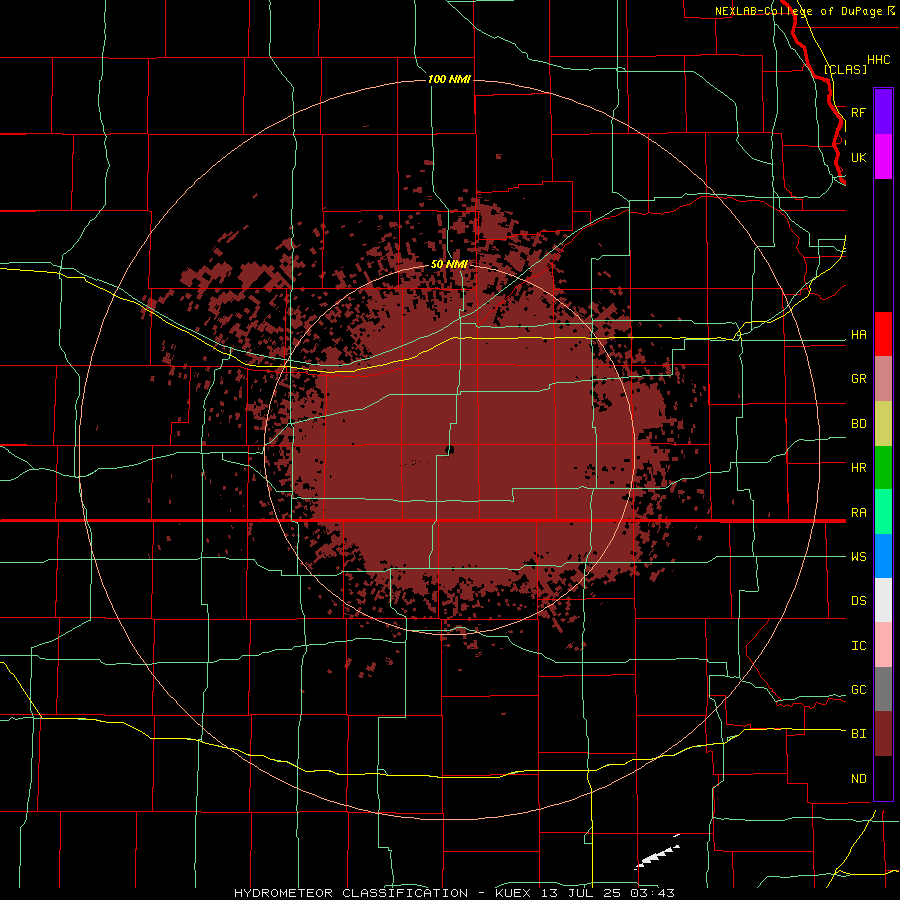
Task: Click the HA red legend swatch
Action: click(x=883, y=334)
